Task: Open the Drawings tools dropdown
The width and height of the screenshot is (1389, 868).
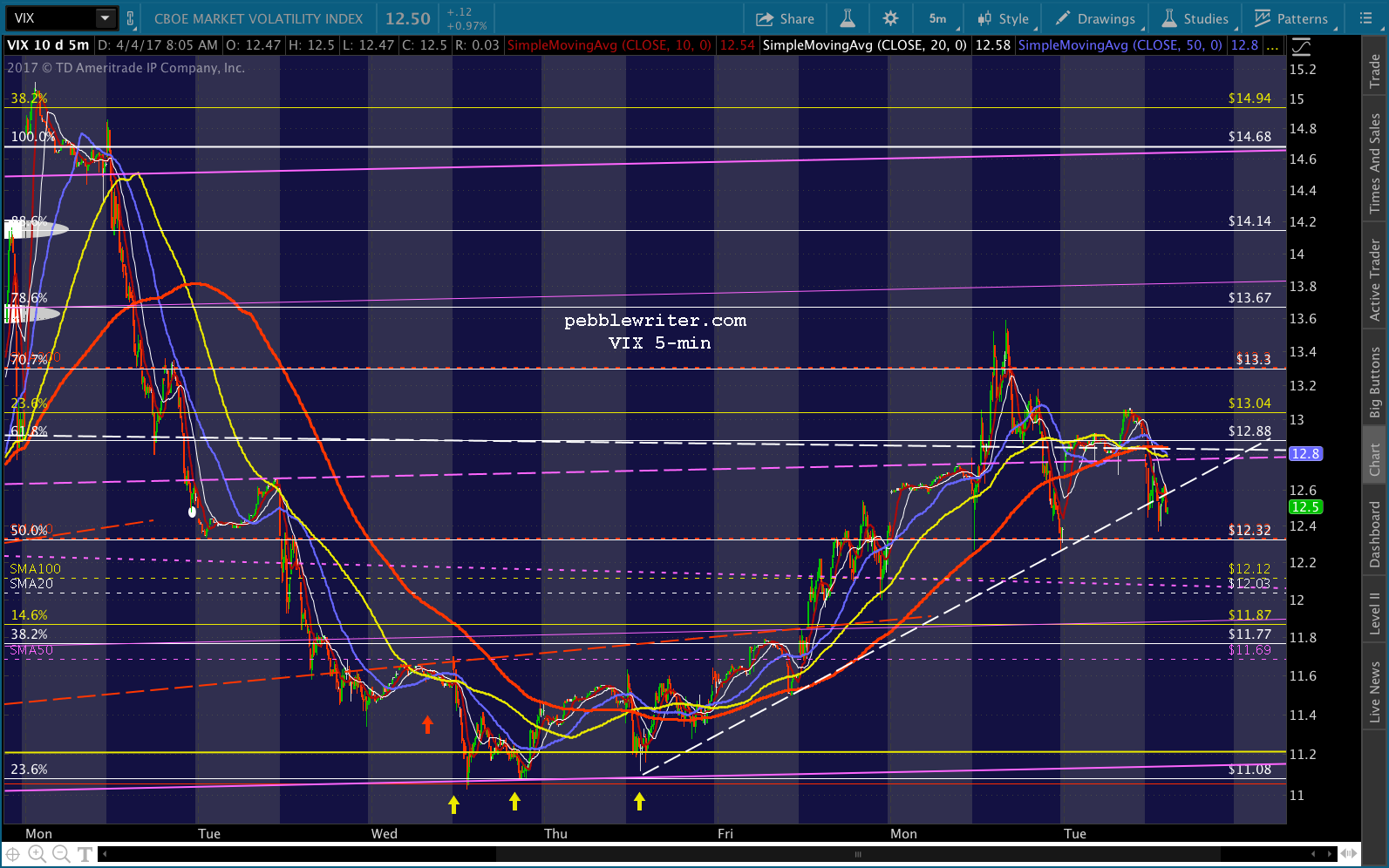Action: (x=1095, y=18)
